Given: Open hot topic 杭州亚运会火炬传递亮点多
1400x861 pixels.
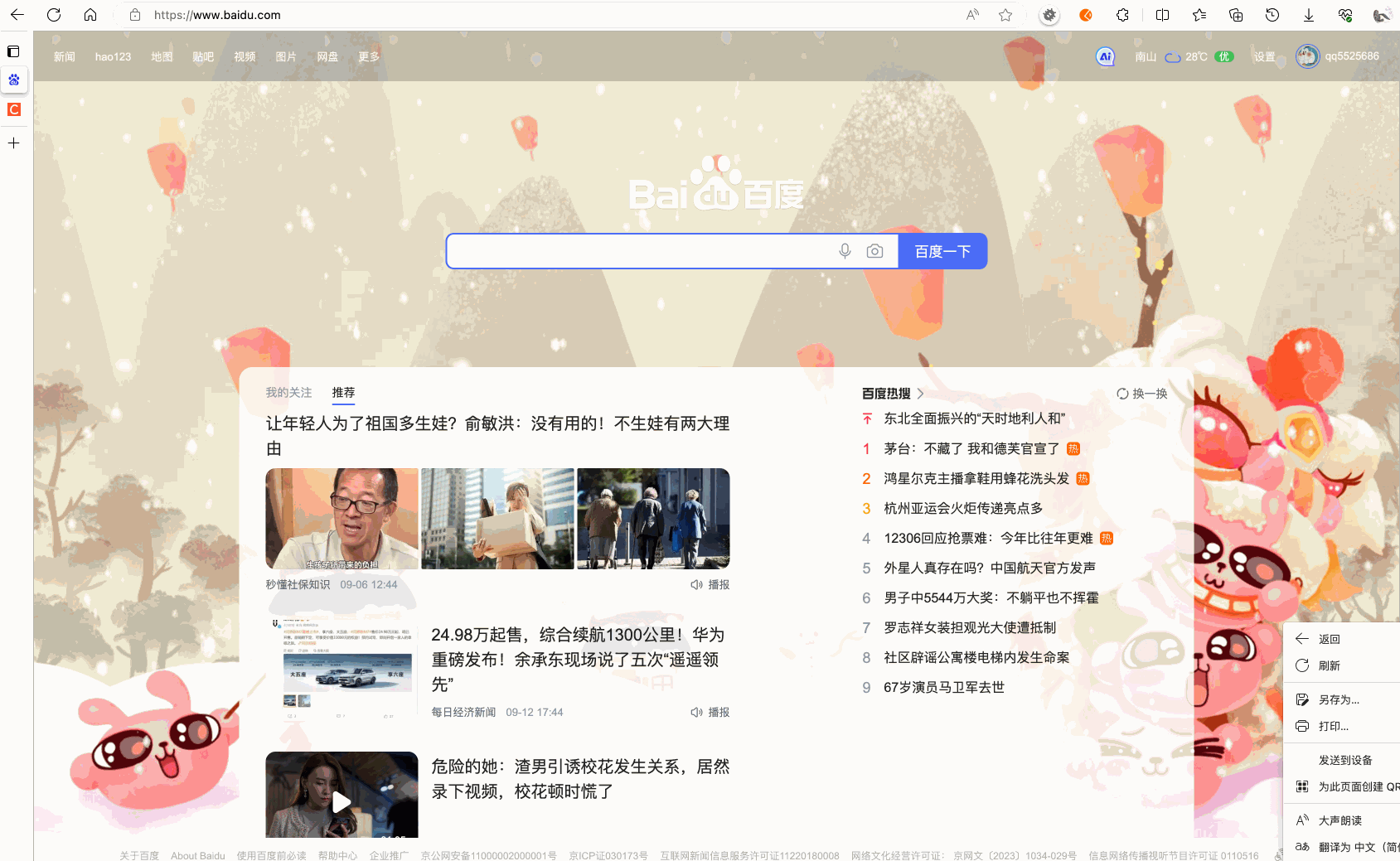Looking at the screenshot, I should coord(963,509).
